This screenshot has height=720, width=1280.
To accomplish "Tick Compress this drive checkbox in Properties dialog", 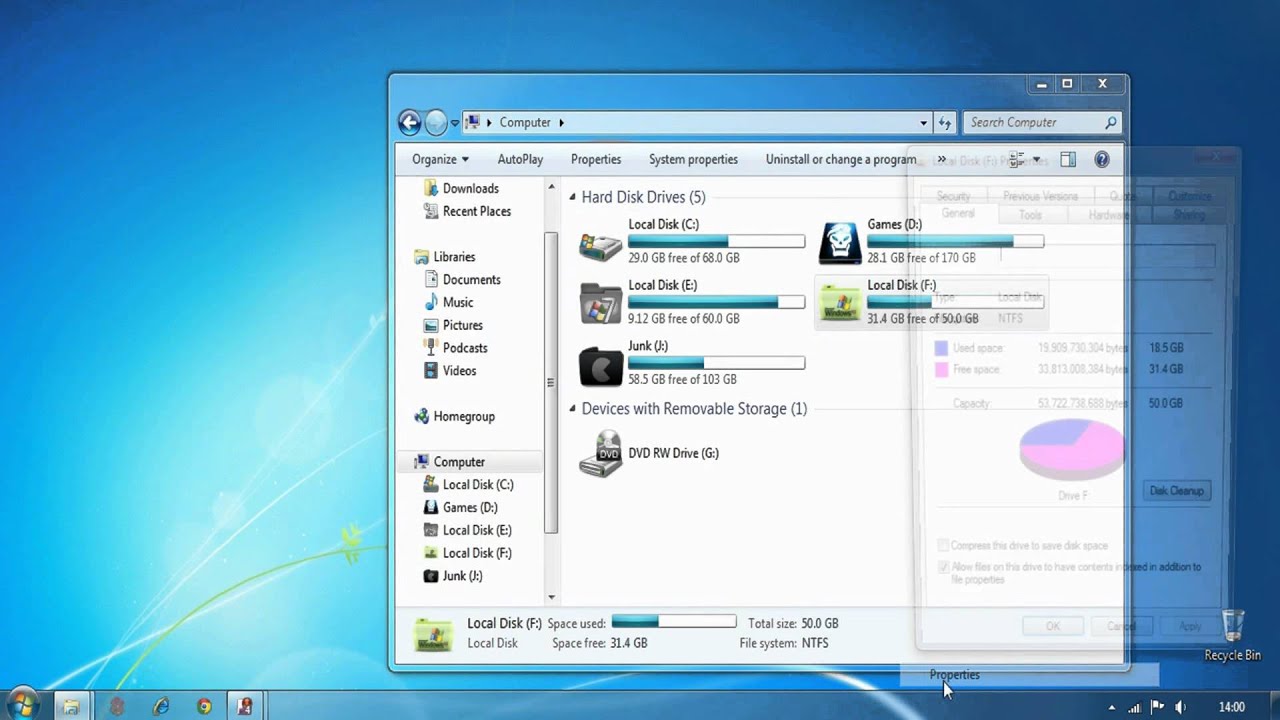I will (x=943, y=546).
